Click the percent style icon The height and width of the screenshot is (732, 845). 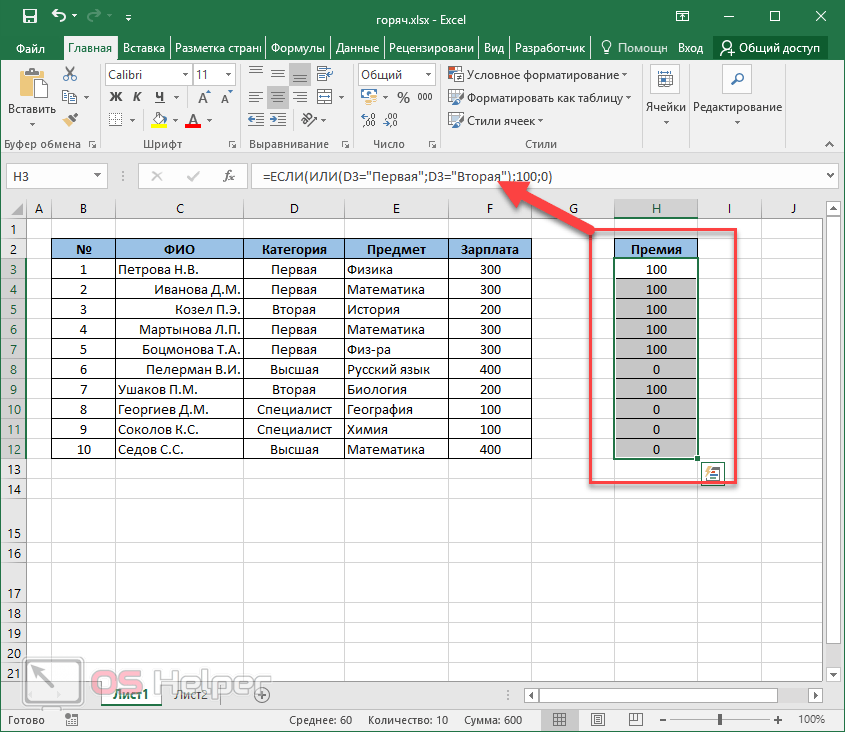pyautogui.click(x=403, y=97)
